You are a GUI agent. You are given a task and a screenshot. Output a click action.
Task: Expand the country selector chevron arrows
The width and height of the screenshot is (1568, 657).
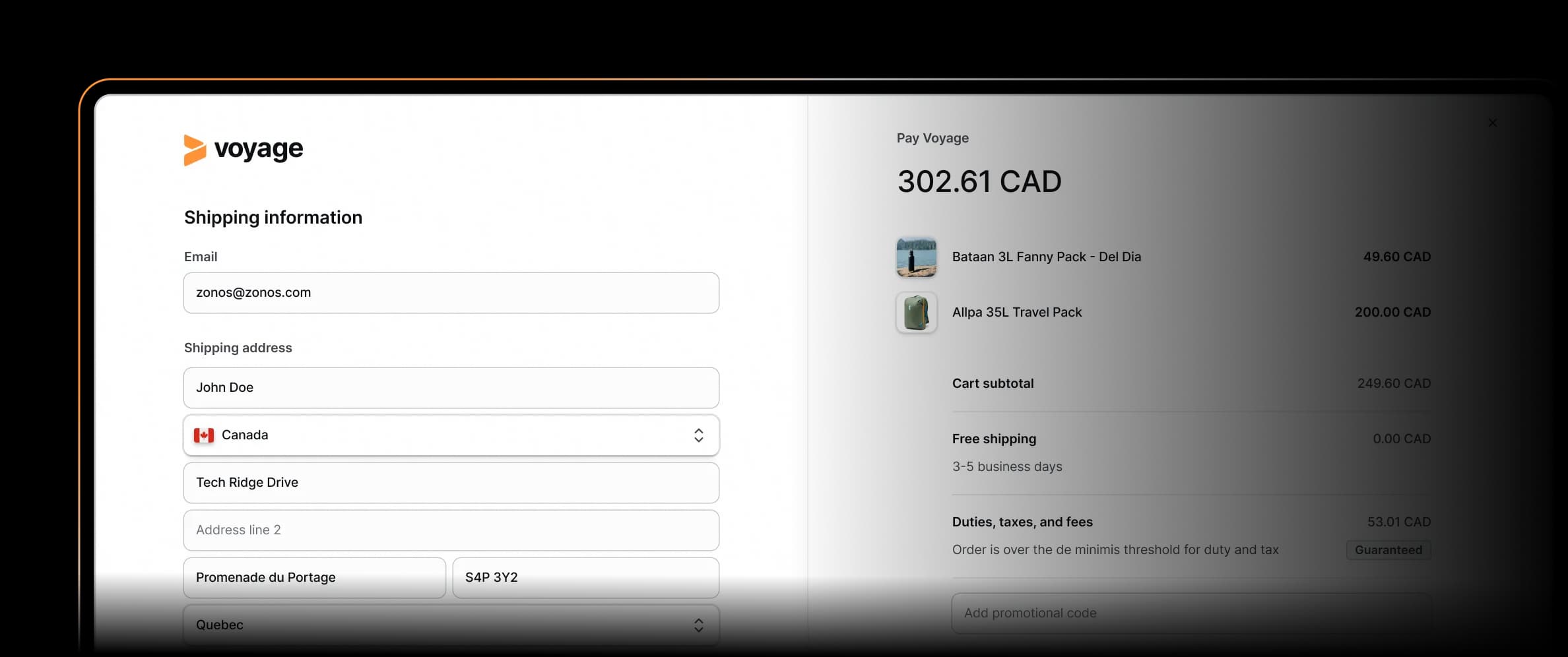pyautogui.click(x=698, y=435)
